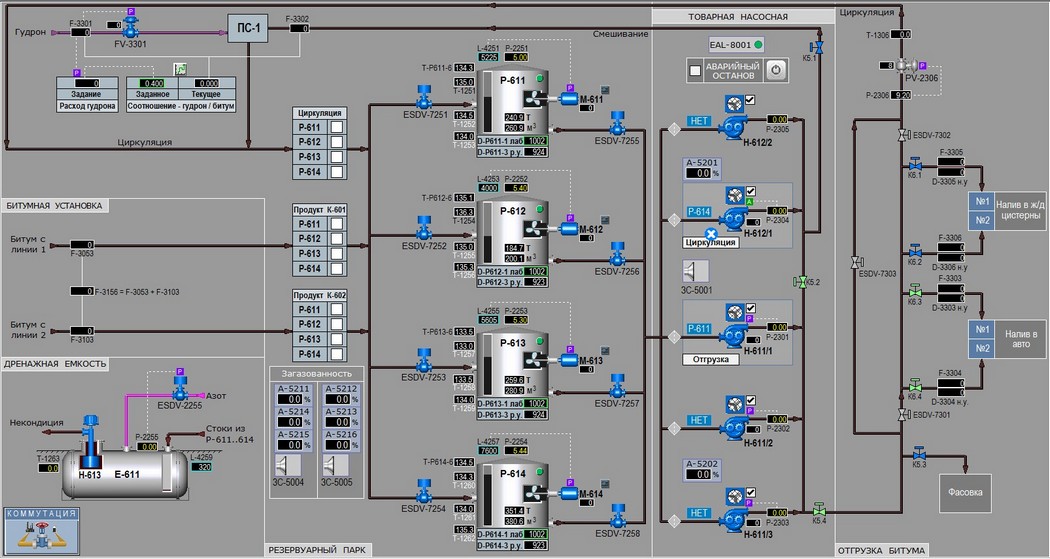This screenshot has width=1050, height=559.
Task: Check P-611 in Циркуляция list
Action: pos(337,127)
